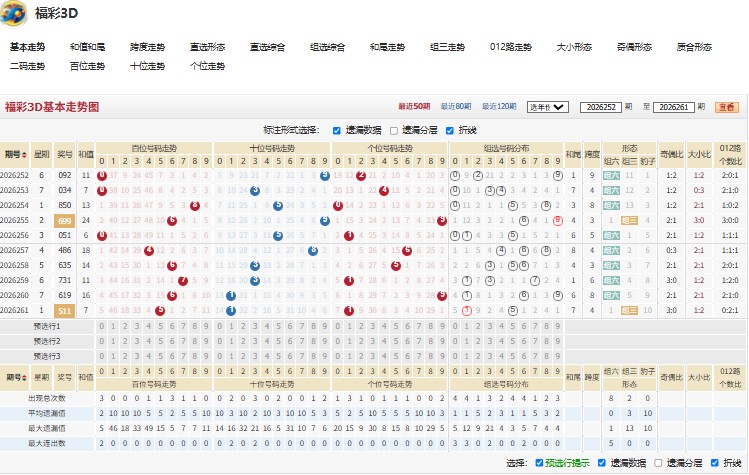
Task: Click 出现总次数 statistics row label
Action: tap(47, 398)
